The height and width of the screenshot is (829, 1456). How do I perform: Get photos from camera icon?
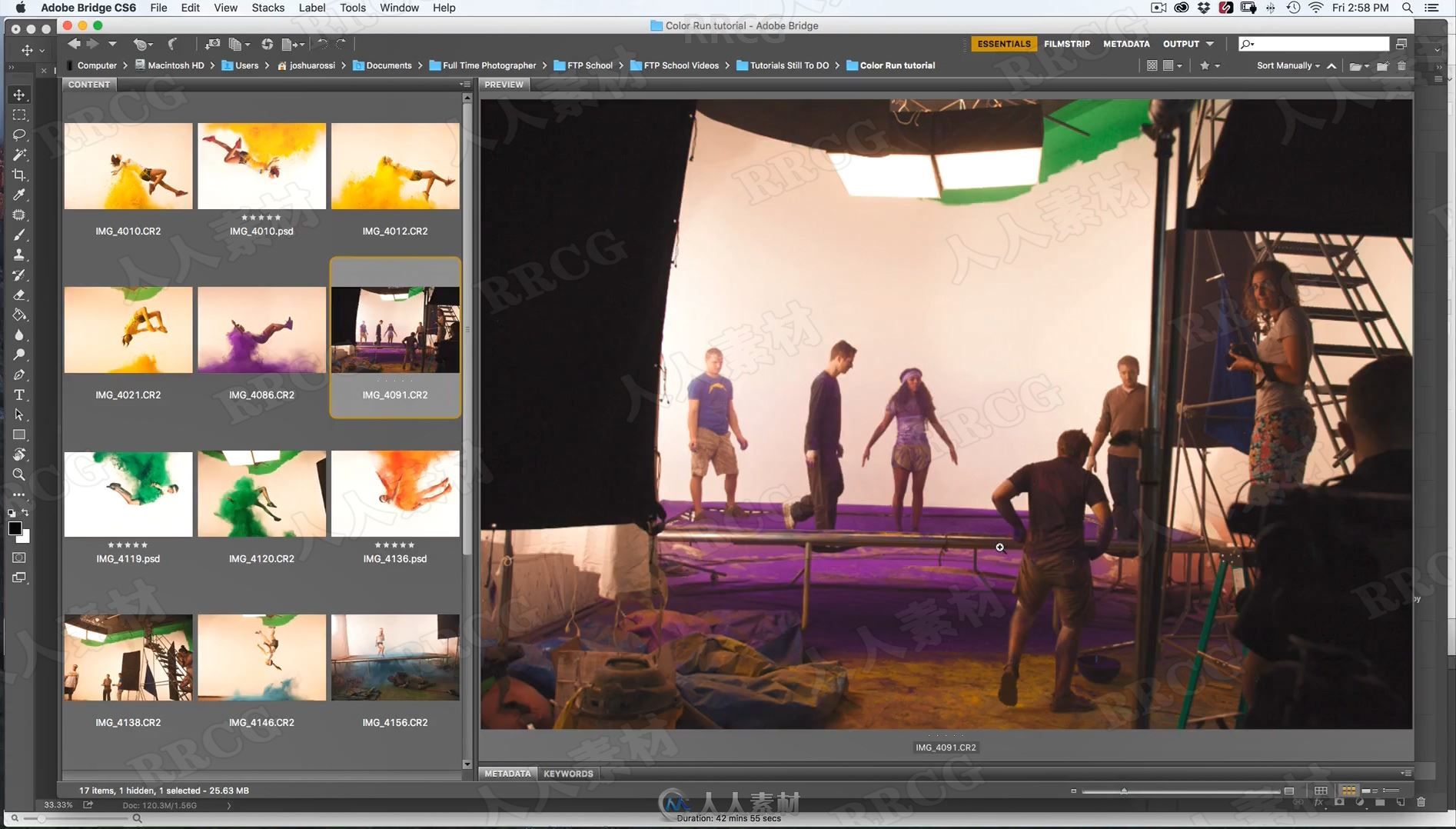point(213,44)
